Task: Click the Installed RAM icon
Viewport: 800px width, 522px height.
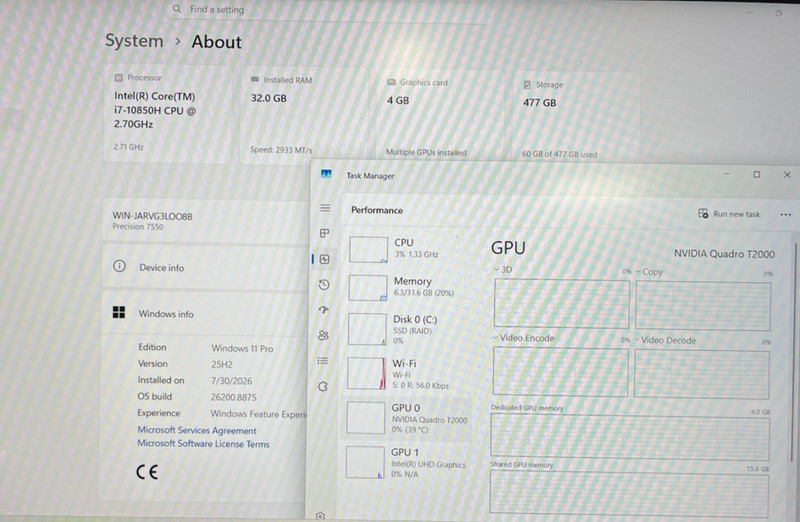Action: tap(255, 80)
